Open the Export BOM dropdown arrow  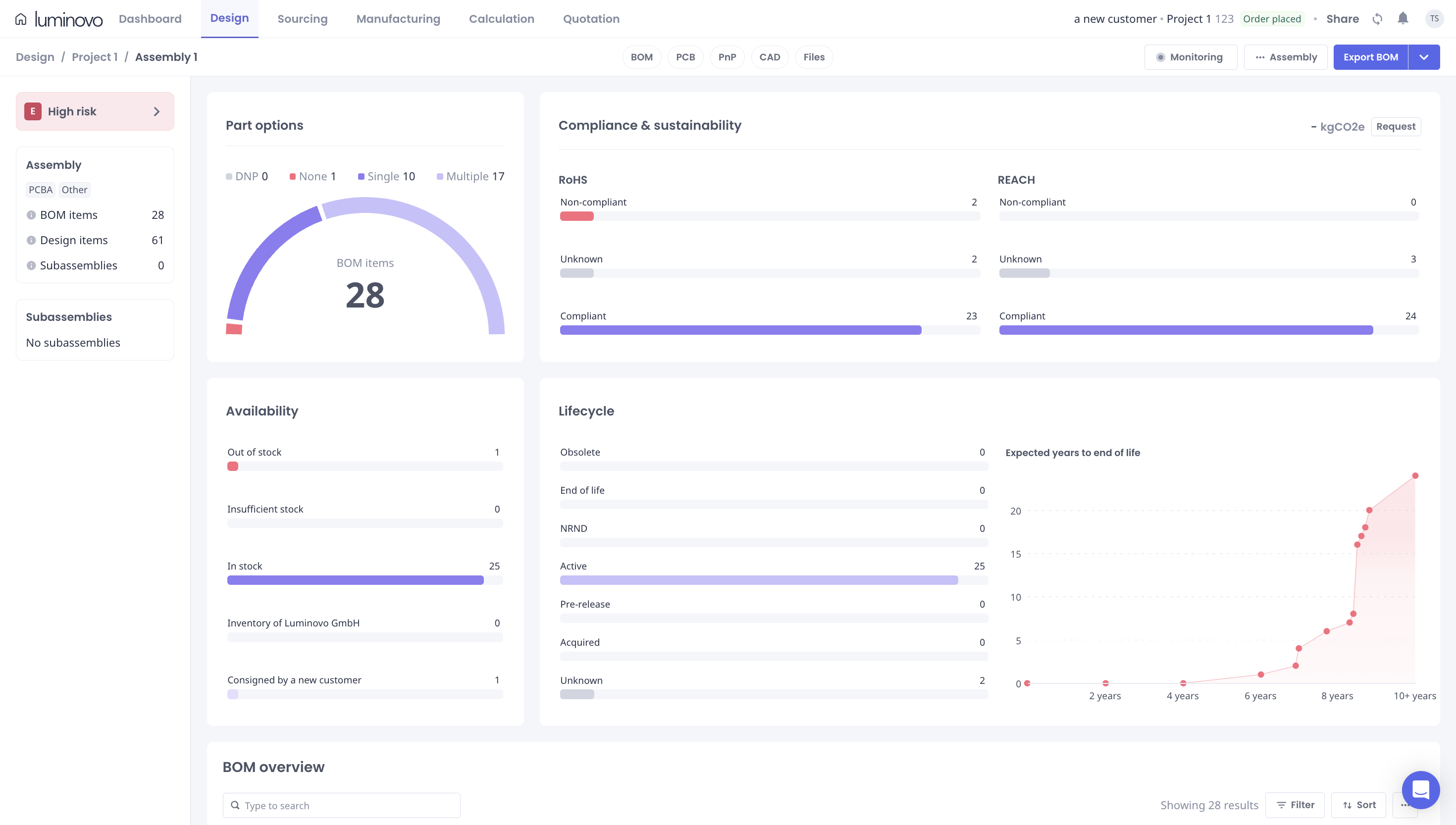coord(1424,56)
